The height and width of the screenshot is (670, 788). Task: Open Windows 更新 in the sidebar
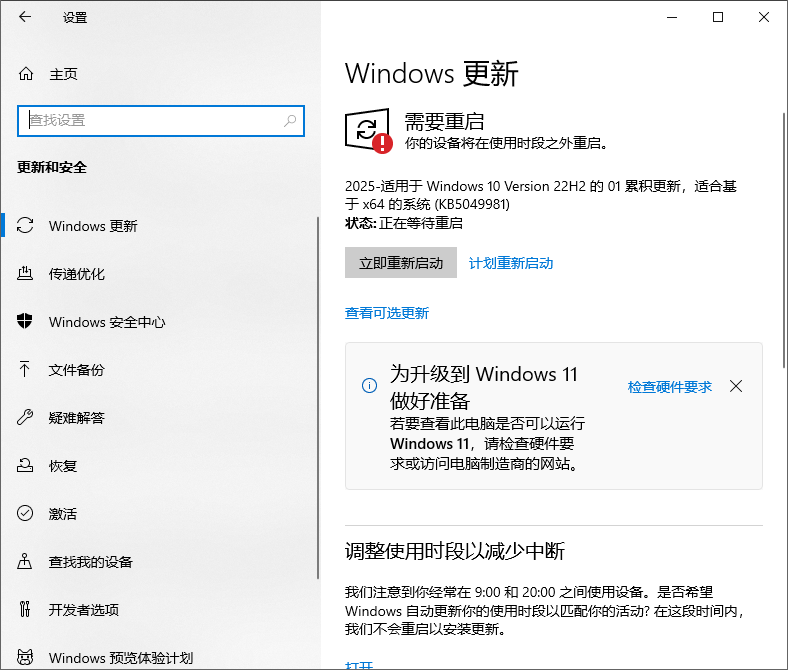160,226
